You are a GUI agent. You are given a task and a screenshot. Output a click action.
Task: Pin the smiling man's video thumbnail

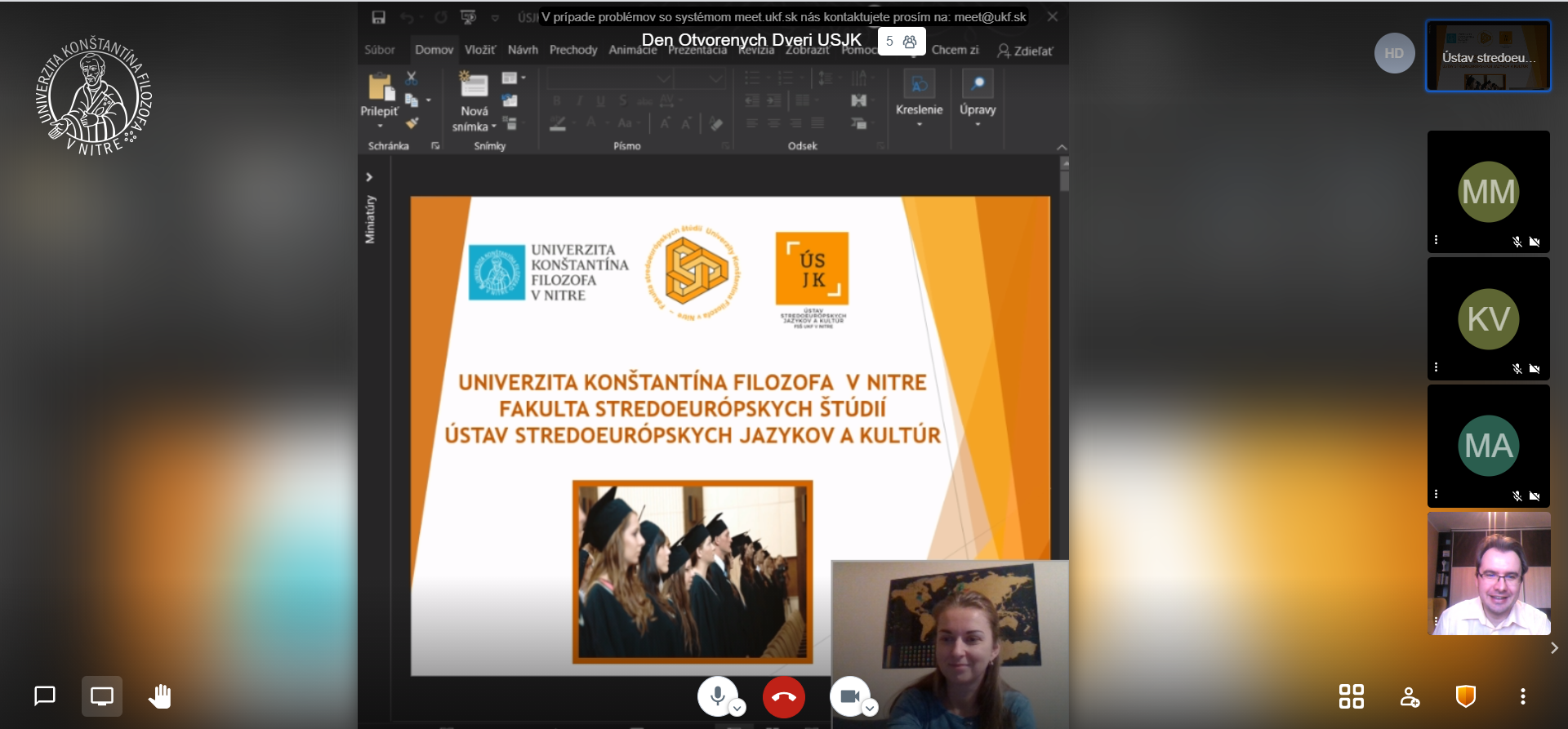[1489, 573]
